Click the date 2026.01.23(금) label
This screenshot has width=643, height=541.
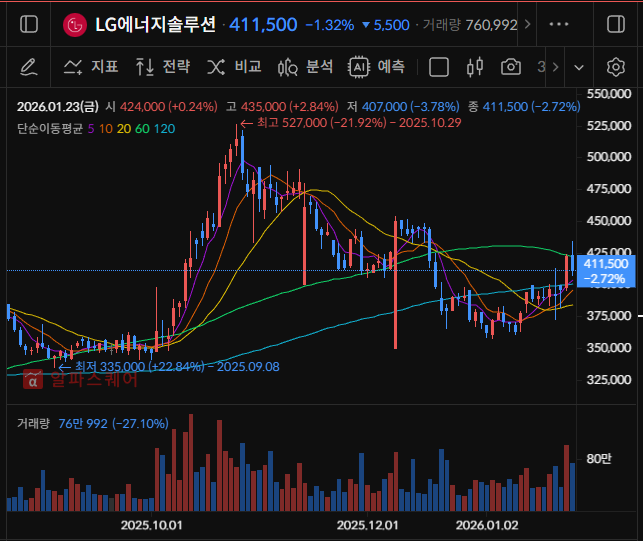[x=58, y=107]
